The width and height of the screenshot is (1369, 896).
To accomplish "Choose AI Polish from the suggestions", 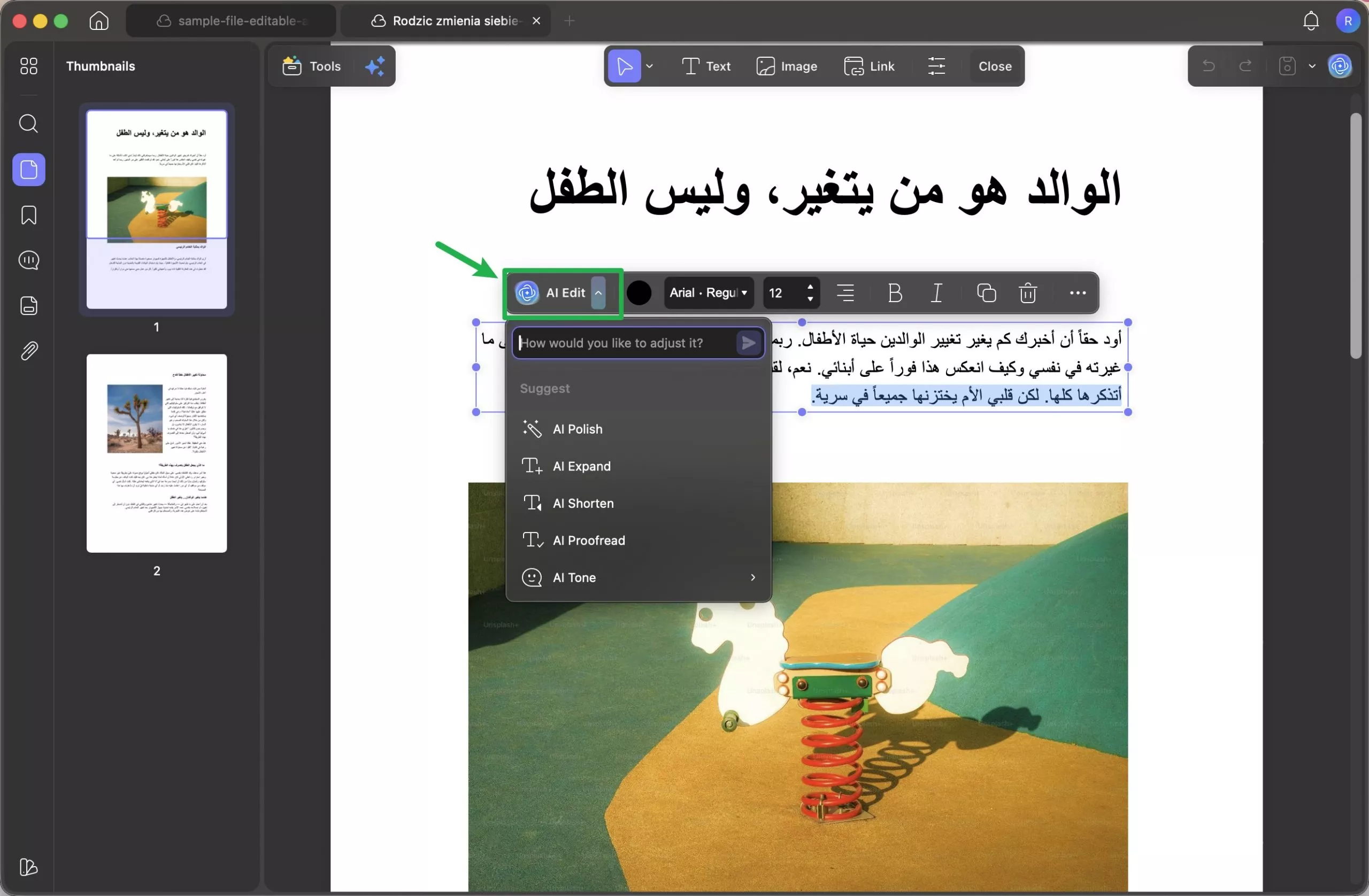I will [x=577, y=429].
